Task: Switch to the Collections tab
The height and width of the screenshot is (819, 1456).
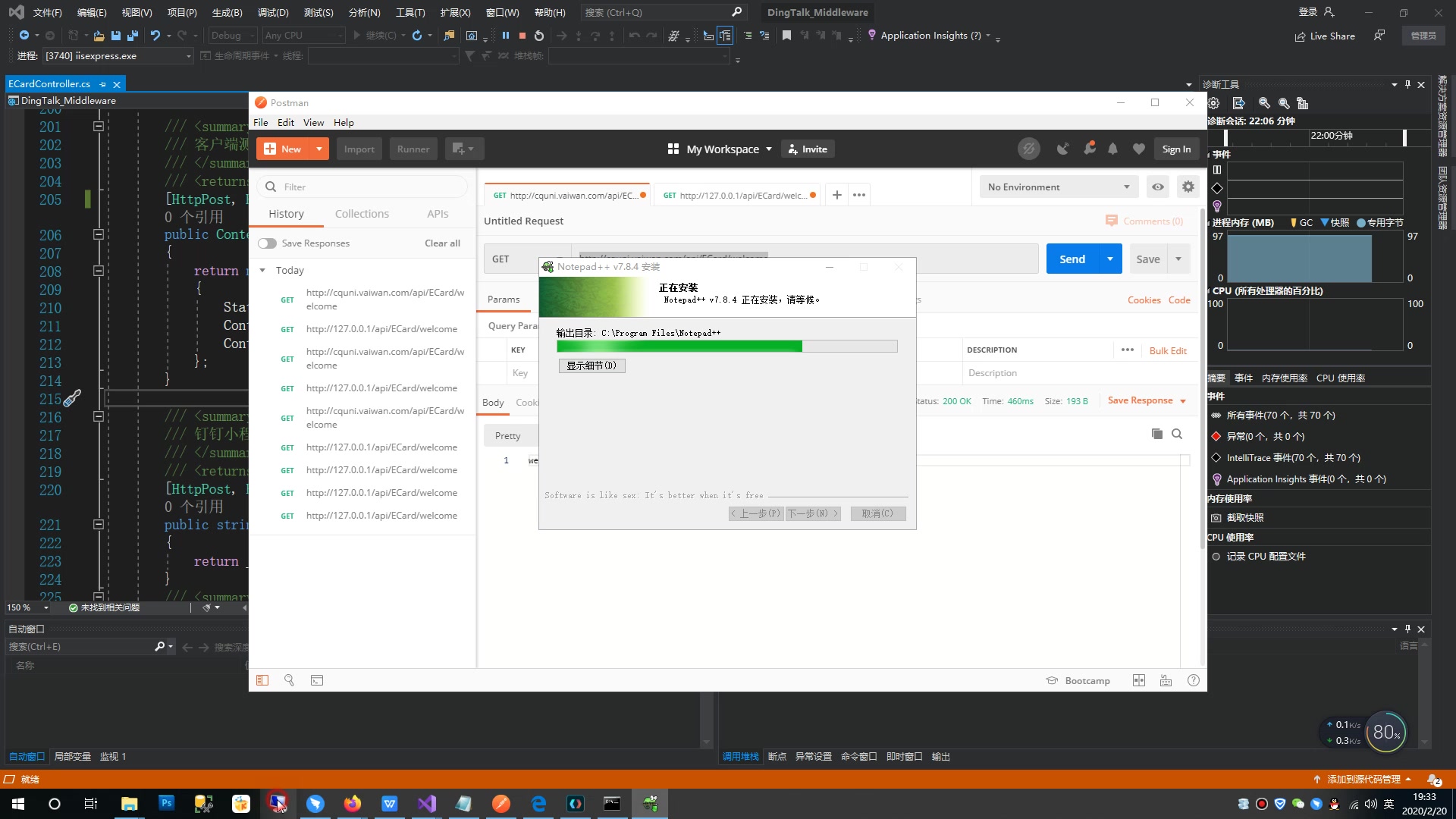Action: [x=362, y=214]
